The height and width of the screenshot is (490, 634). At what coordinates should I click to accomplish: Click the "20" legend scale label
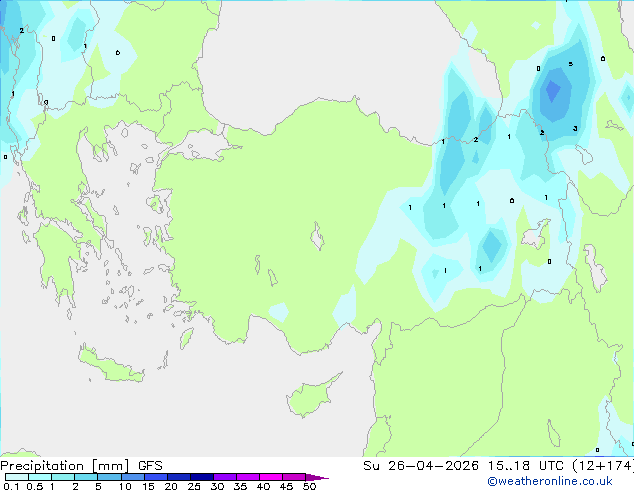(x=171, y=486)
